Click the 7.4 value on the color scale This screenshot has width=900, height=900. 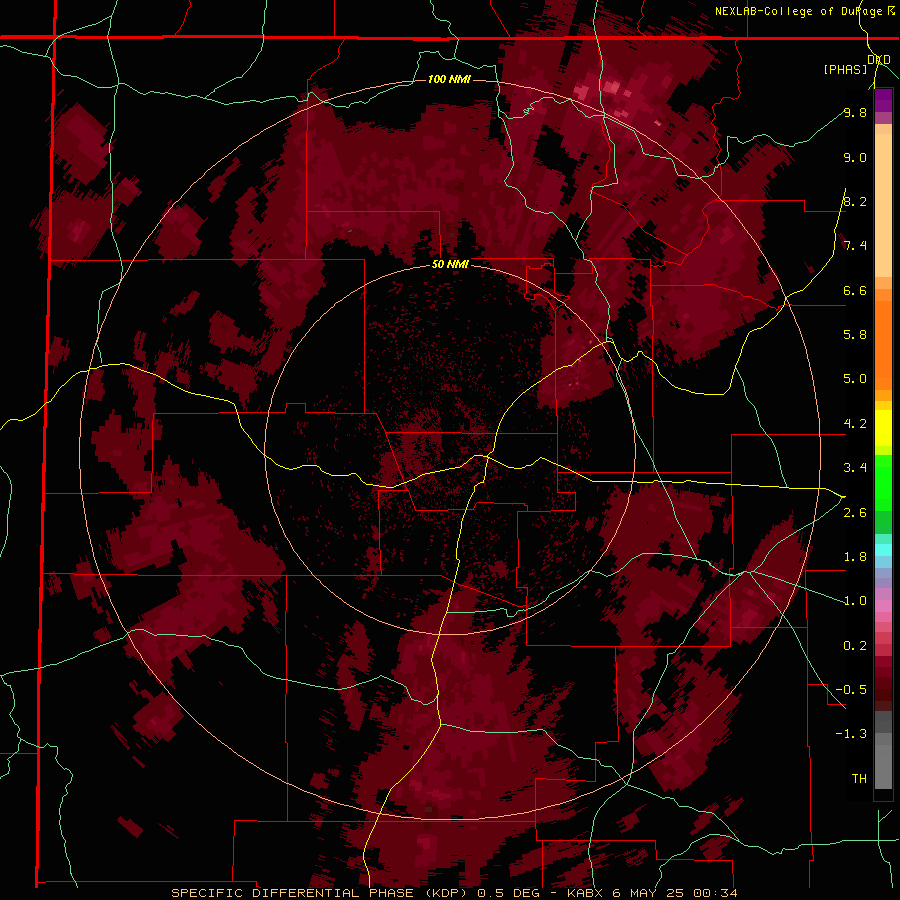coord(855,246)
